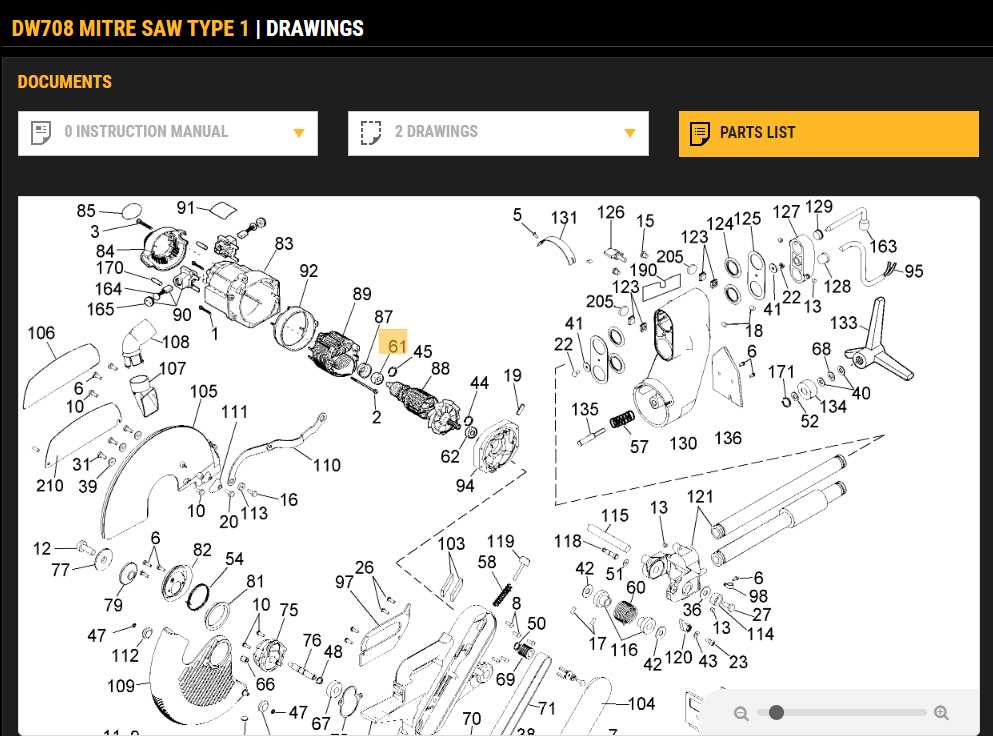
Task: Click the Parts List document icon
Action: pos(700,134)
